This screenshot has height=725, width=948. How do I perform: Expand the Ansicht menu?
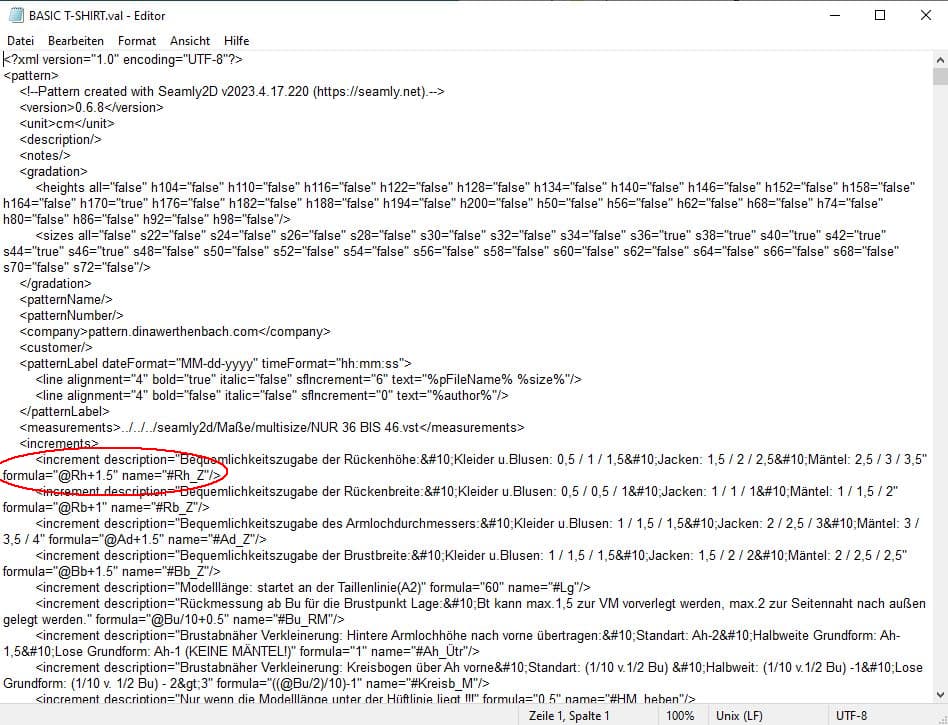pyautogui.click(x=190, y=41)
